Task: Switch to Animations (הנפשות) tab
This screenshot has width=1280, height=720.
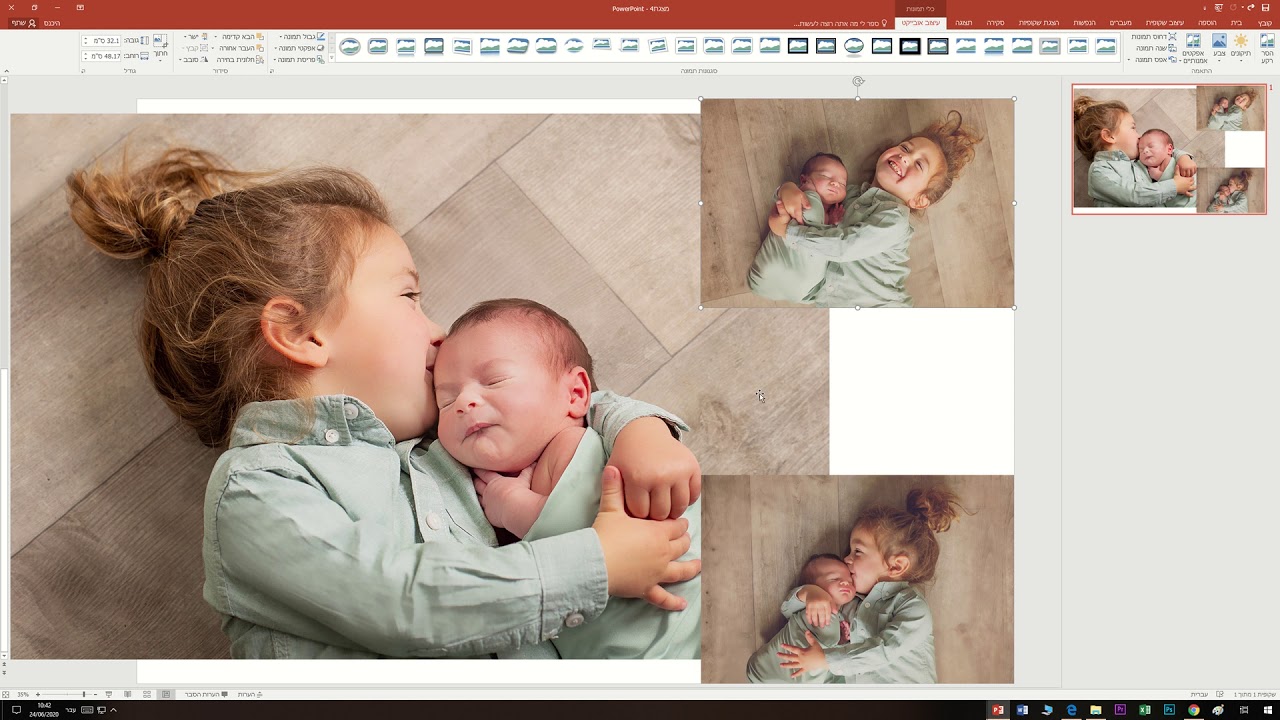Action: point(1084,23)
